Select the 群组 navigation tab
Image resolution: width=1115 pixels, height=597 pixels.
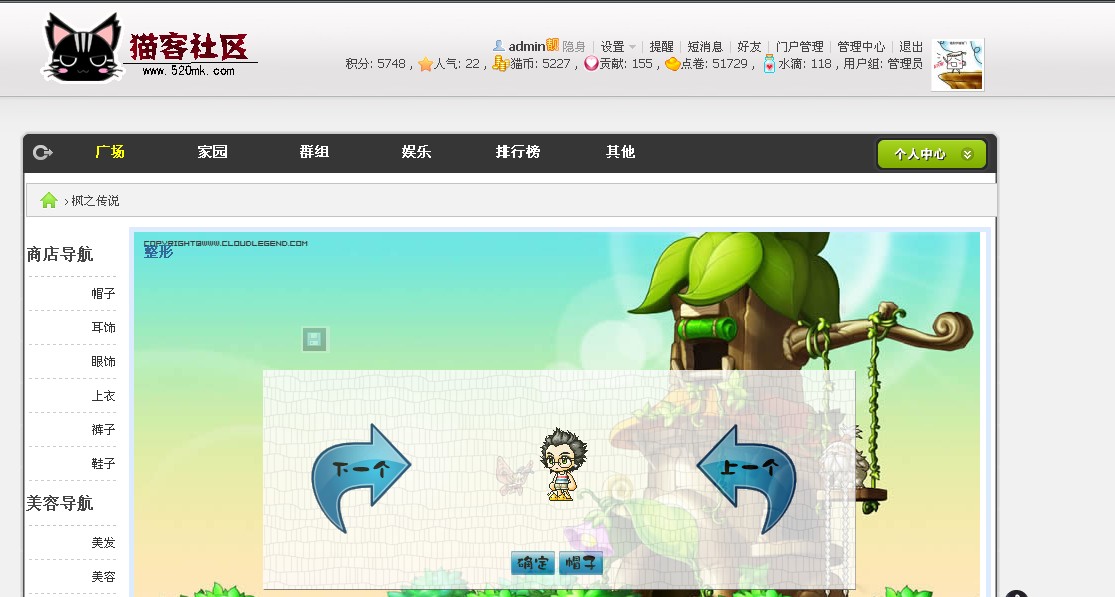(x=314, y=152)
